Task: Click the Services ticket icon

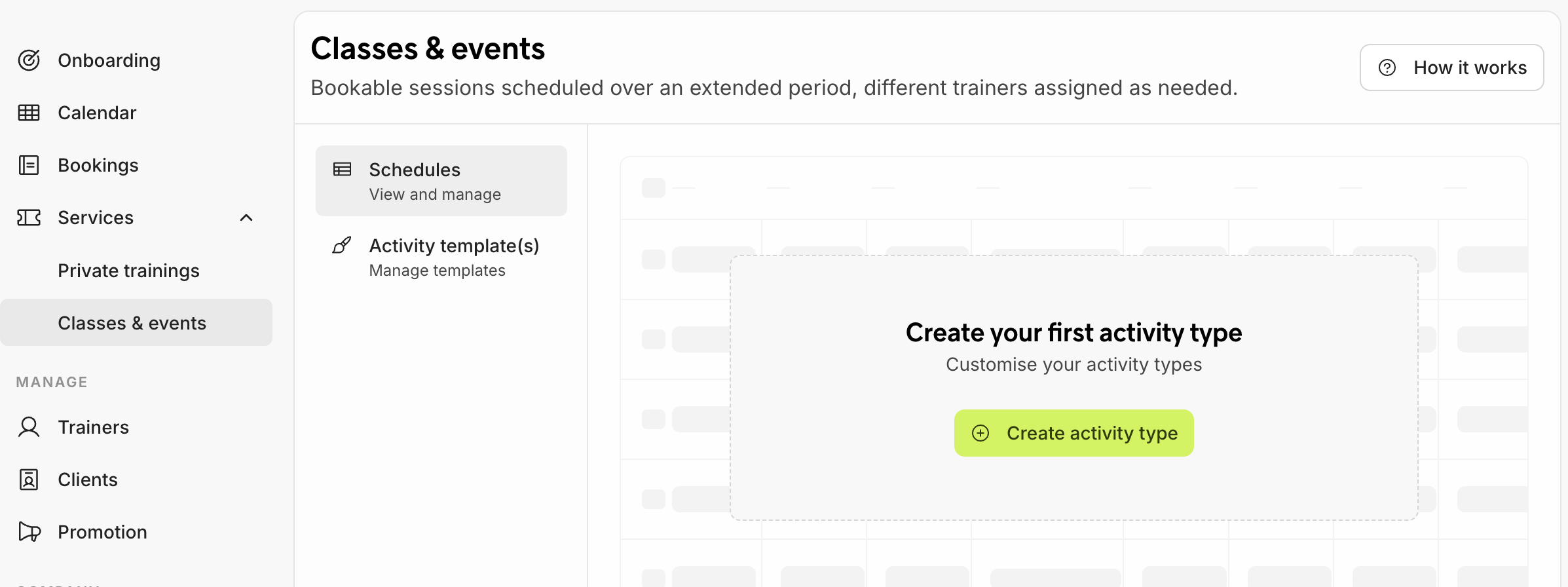Action: click(29, 218)
